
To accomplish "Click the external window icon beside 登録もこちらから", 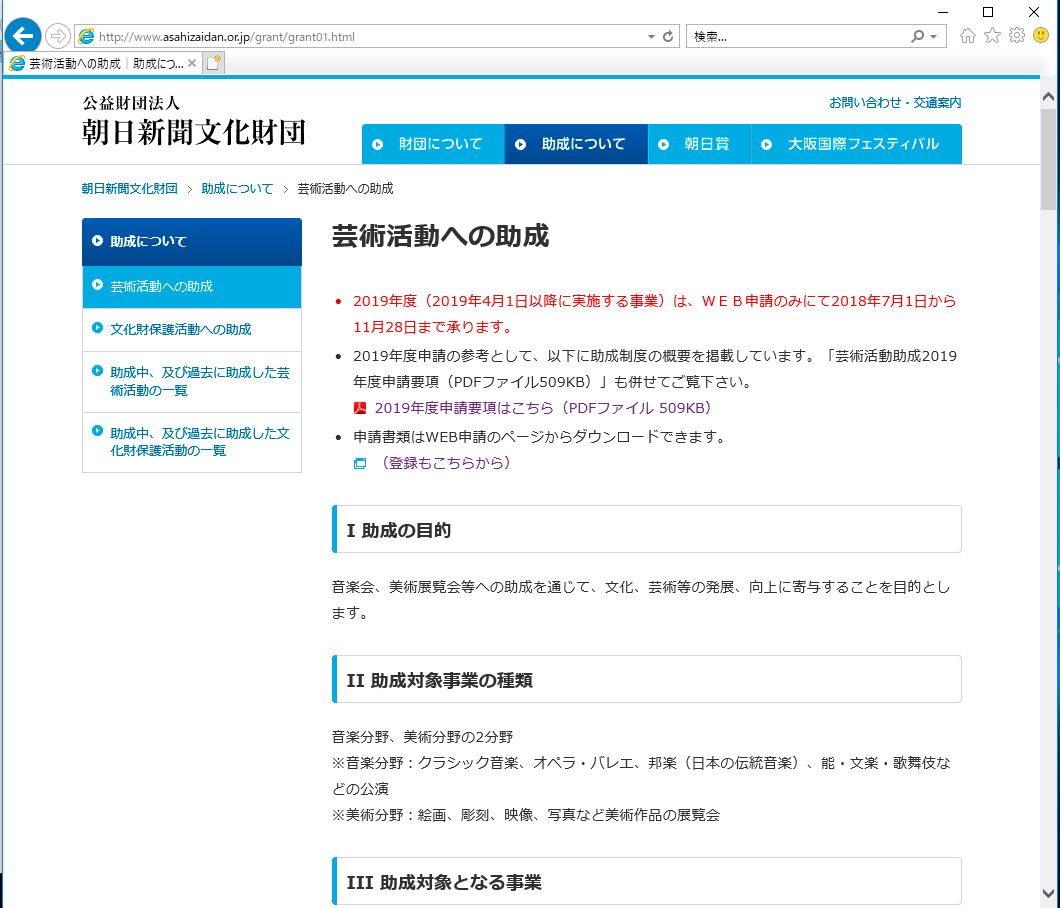I will point(360,463).
